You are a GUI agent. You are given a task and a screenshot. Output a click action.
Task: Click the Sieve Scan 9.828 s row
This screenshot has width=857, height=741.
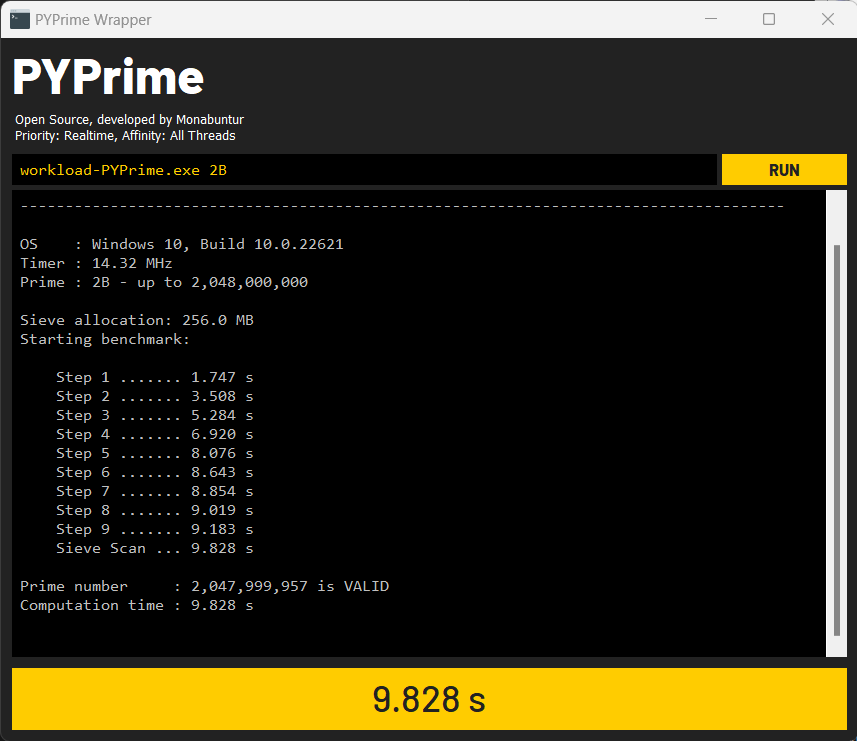point(155,548)
